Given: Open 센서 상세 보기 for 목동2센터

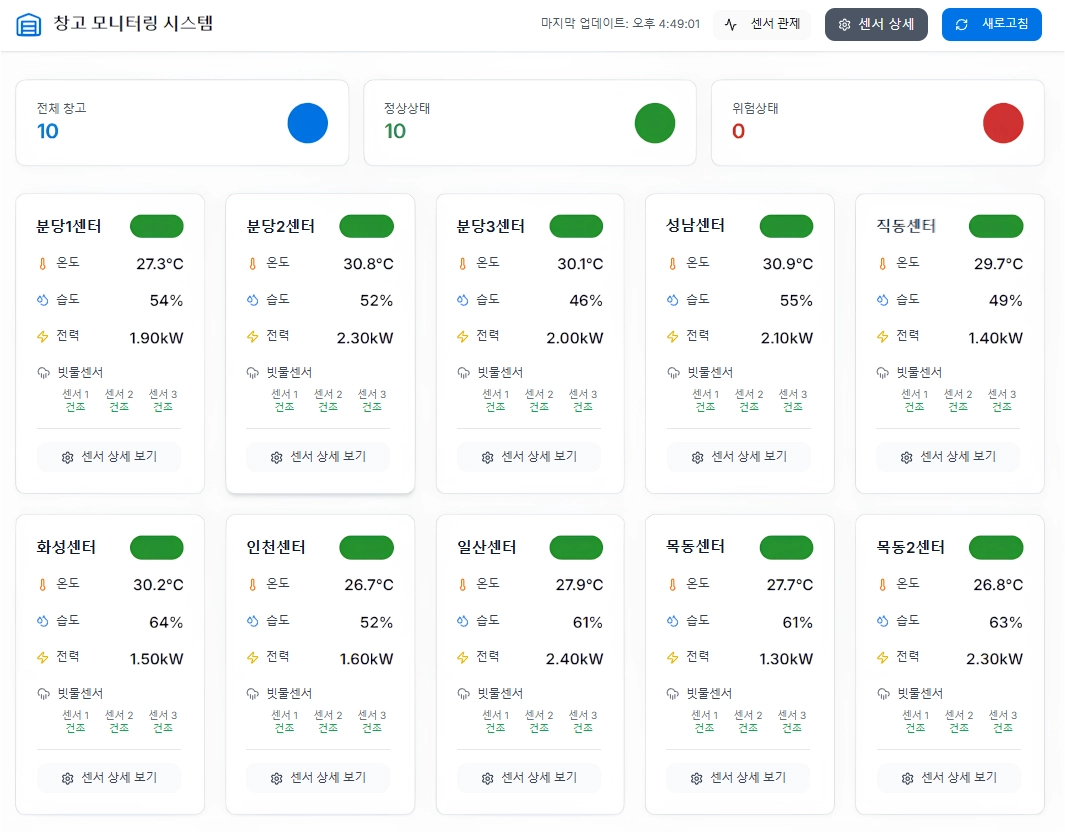Looking at the screenshot, I should click(x=949, y=778).
